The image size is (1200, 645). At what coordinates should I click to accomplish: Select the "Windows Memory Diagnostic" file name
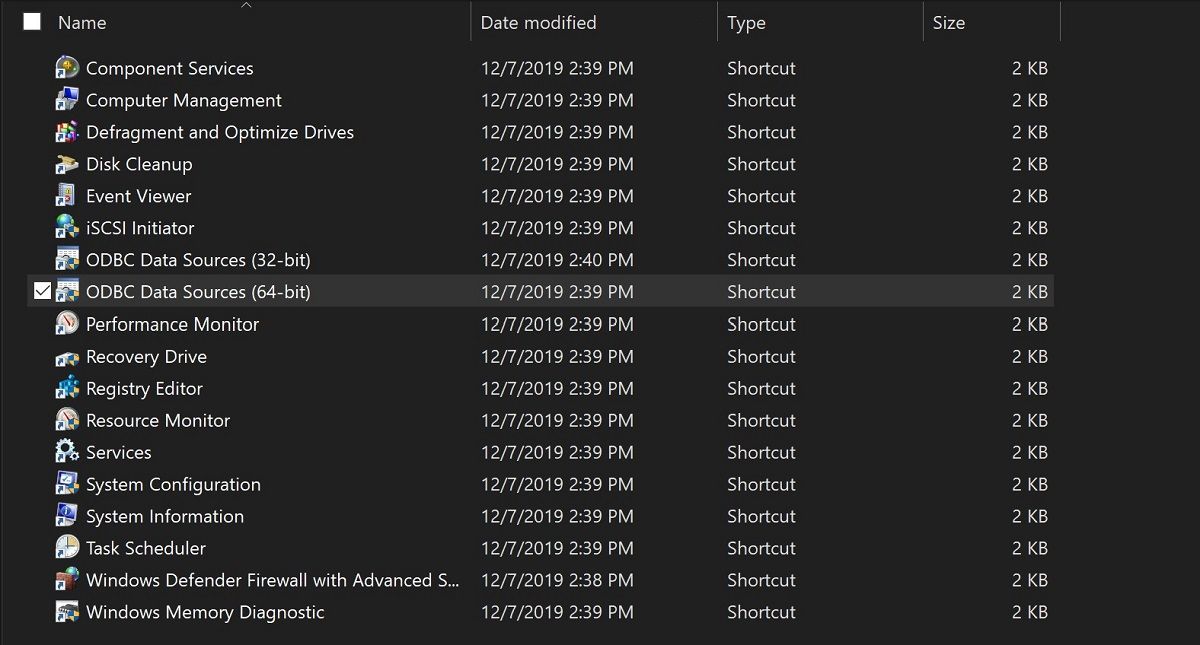[205, 612]
